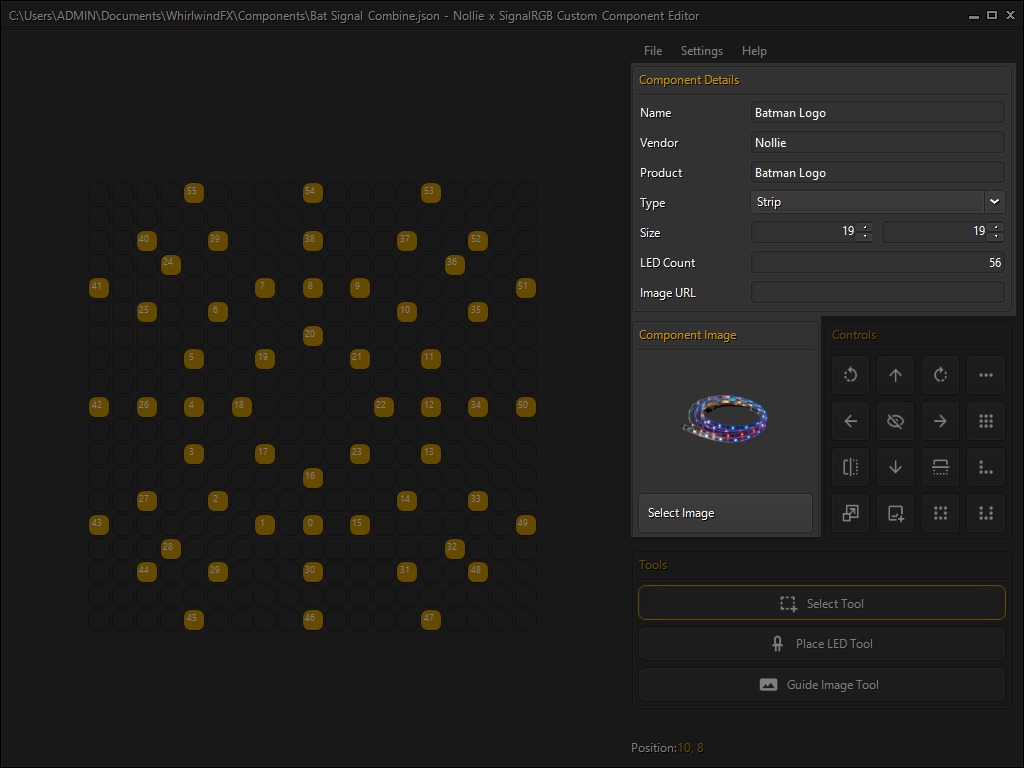Rotate the layout clockwise

940,375
